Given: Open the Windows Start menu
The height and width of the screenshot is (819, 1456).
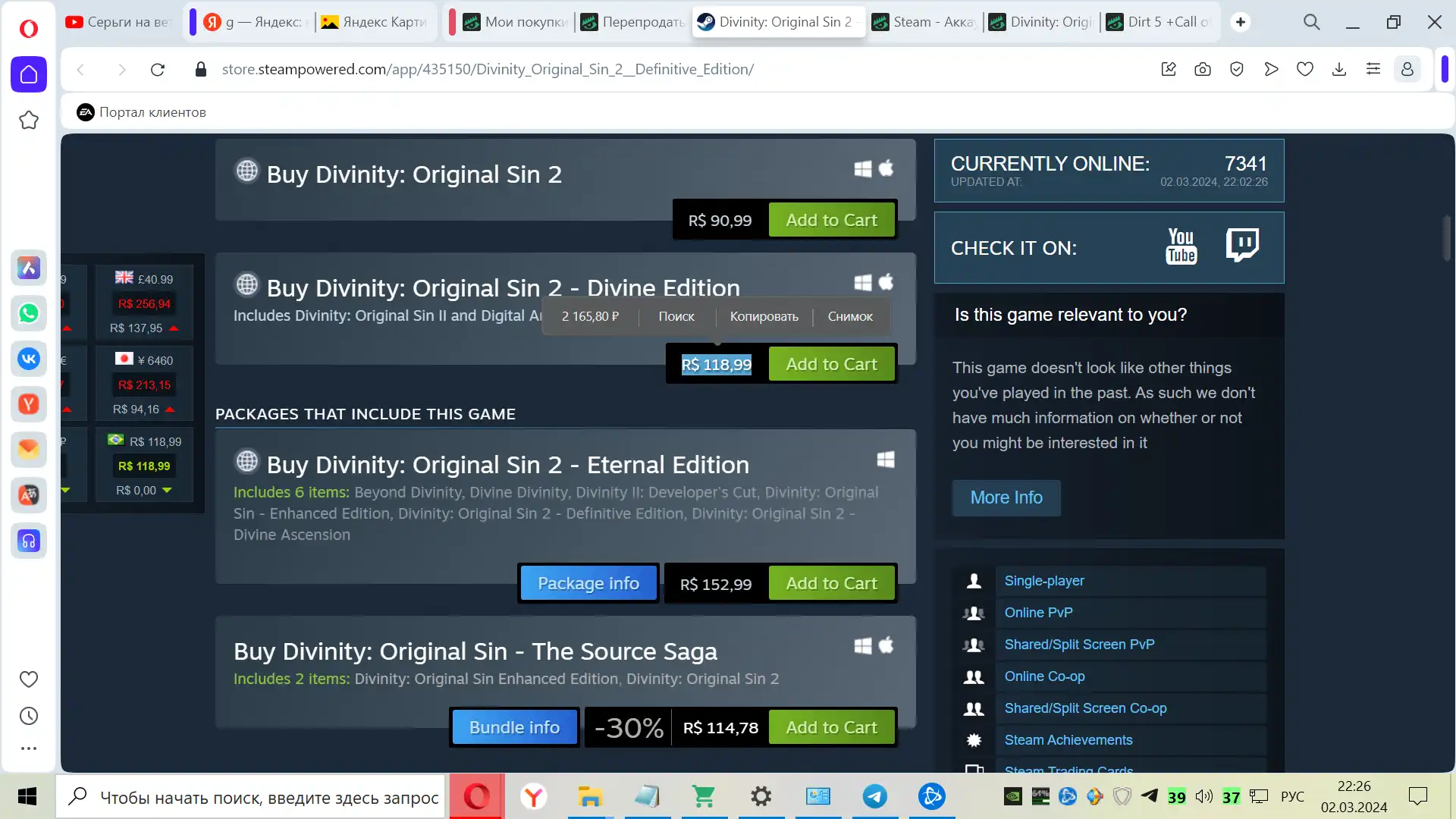Looking at the screenshot, I should tap(27, 797).
